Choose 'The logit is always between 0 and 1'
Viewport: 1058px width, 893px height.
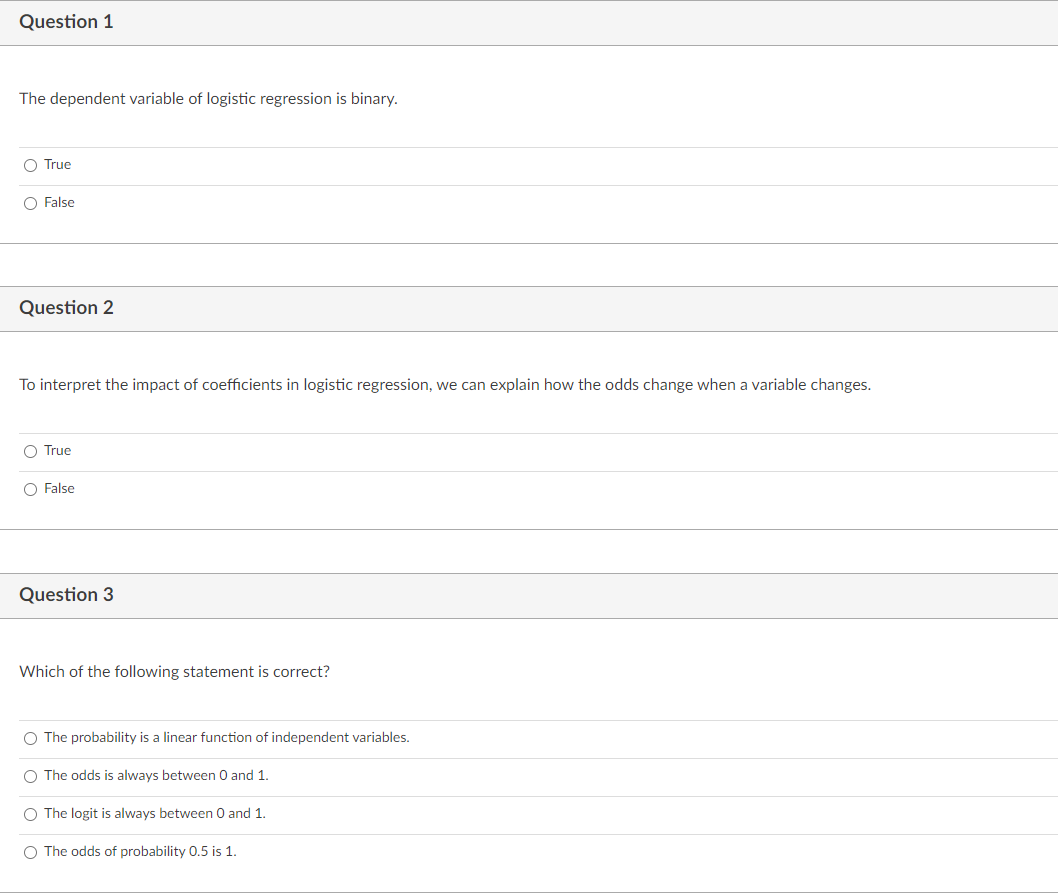pos(30,814)
